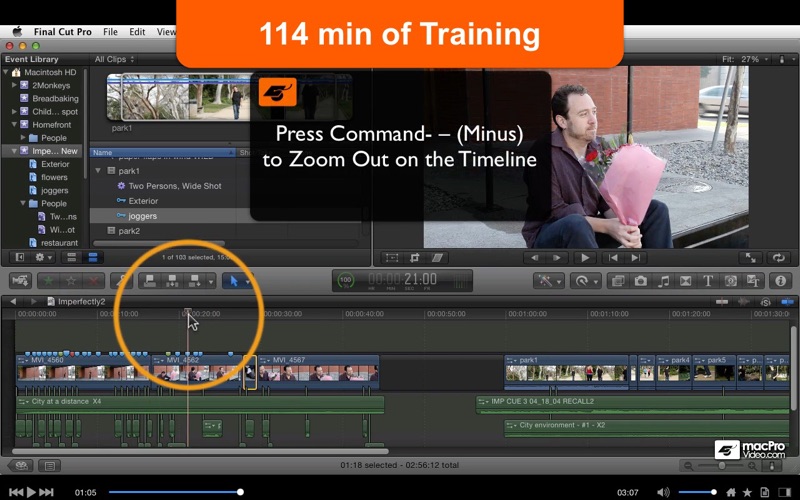Open the Generators browser
Viewport: 800px width, 500px height.
pos(730,281)
